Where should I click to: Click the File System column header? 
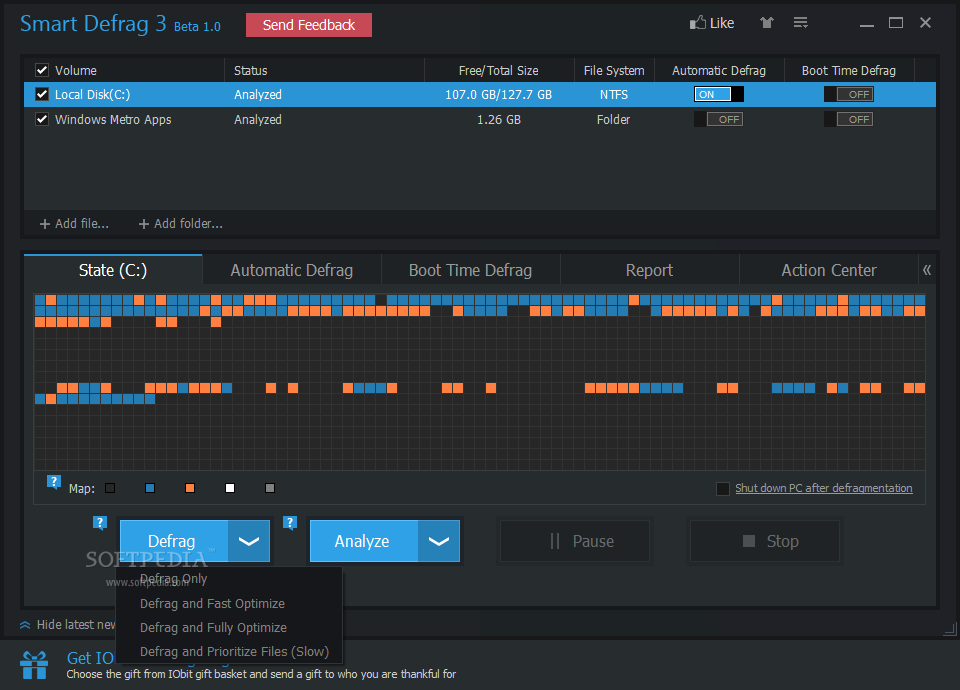(x=614, y=70)
